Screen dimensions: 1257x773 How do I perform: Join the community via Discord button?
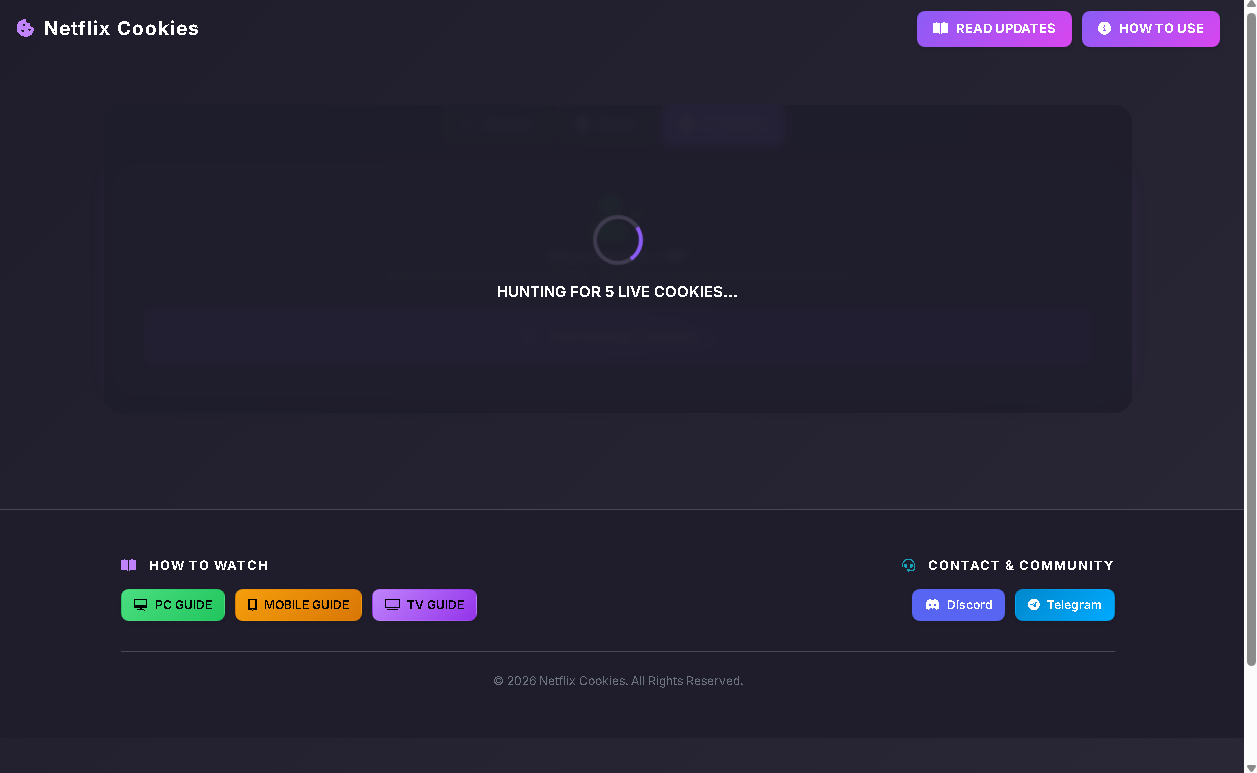click(x=958, y=605)
